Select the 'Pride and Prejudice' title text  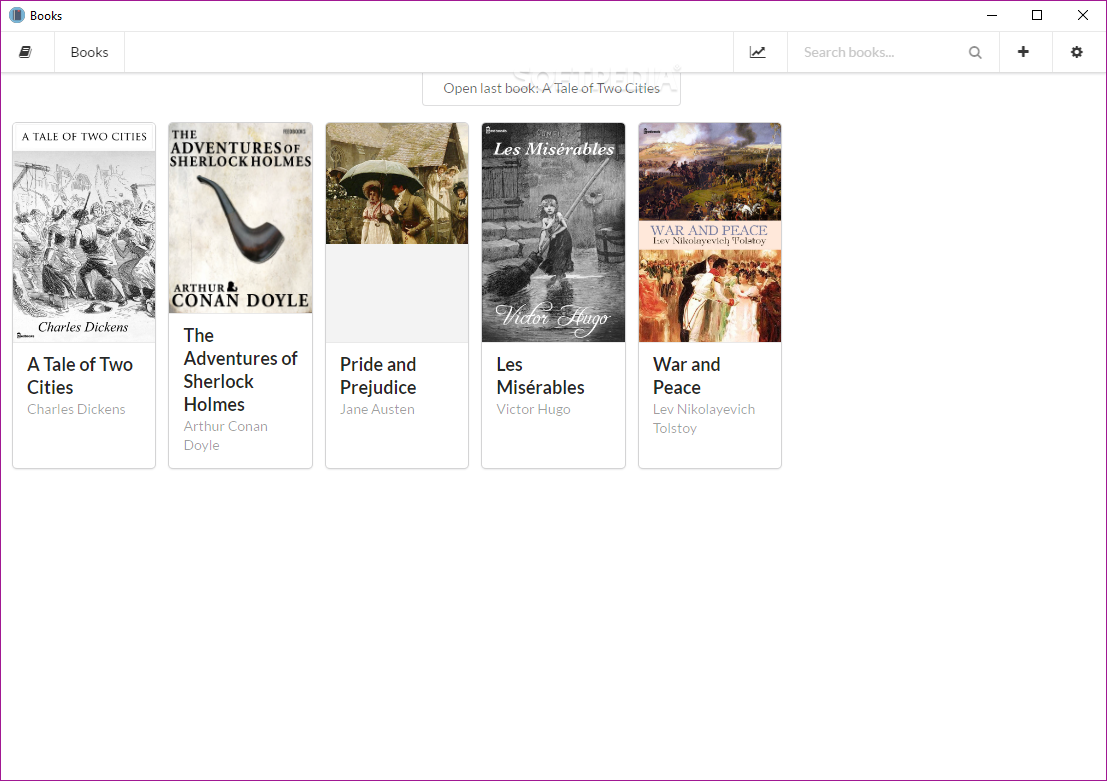click(378, 376)
